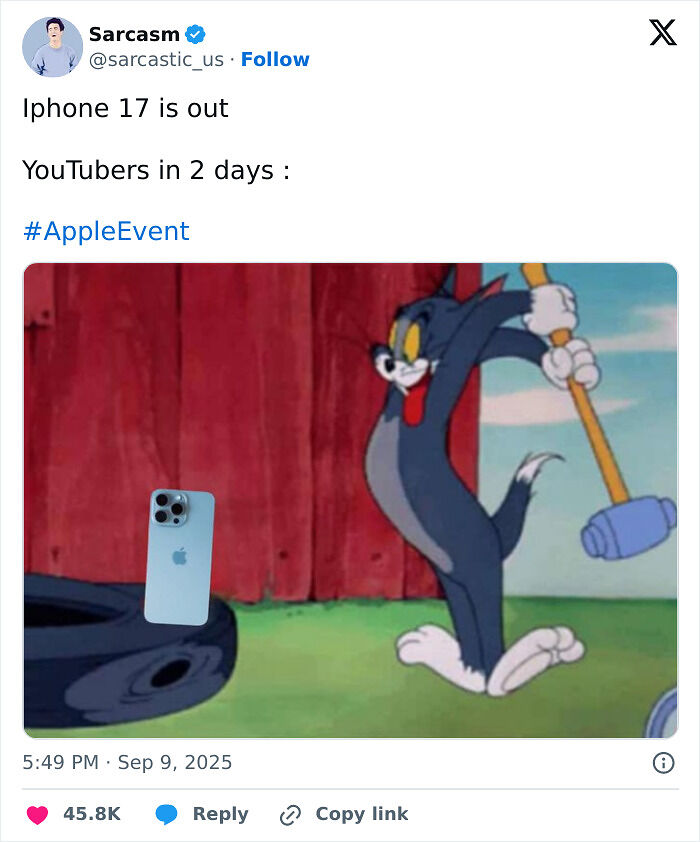Click the blue iPhone in the meme

coord(179,557)
